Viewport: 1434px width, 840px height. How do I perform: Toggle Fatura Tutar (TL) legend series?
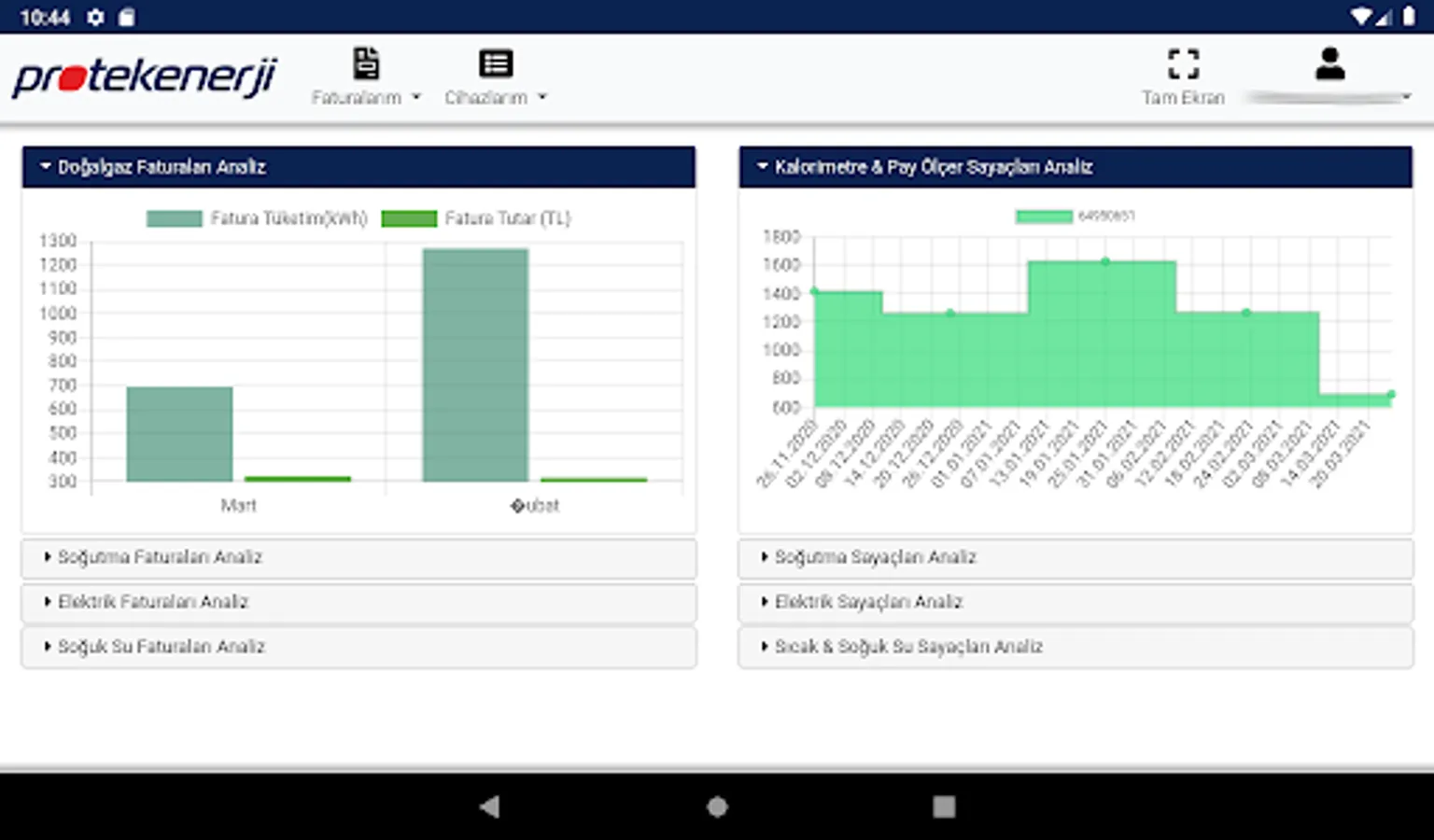pos(476,218)
